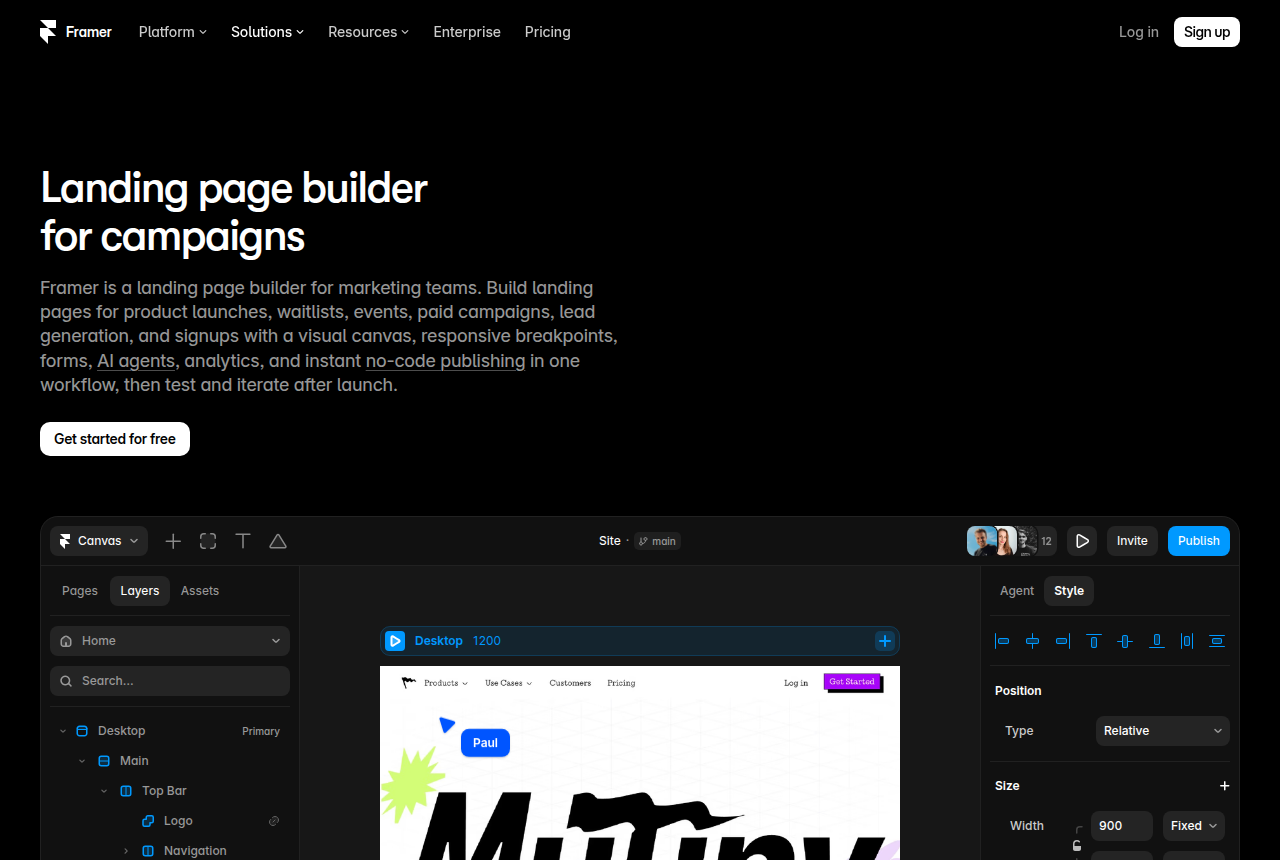Expand the Navigation layer
This screenshot has height=860, width=1280.
[126, 851]
